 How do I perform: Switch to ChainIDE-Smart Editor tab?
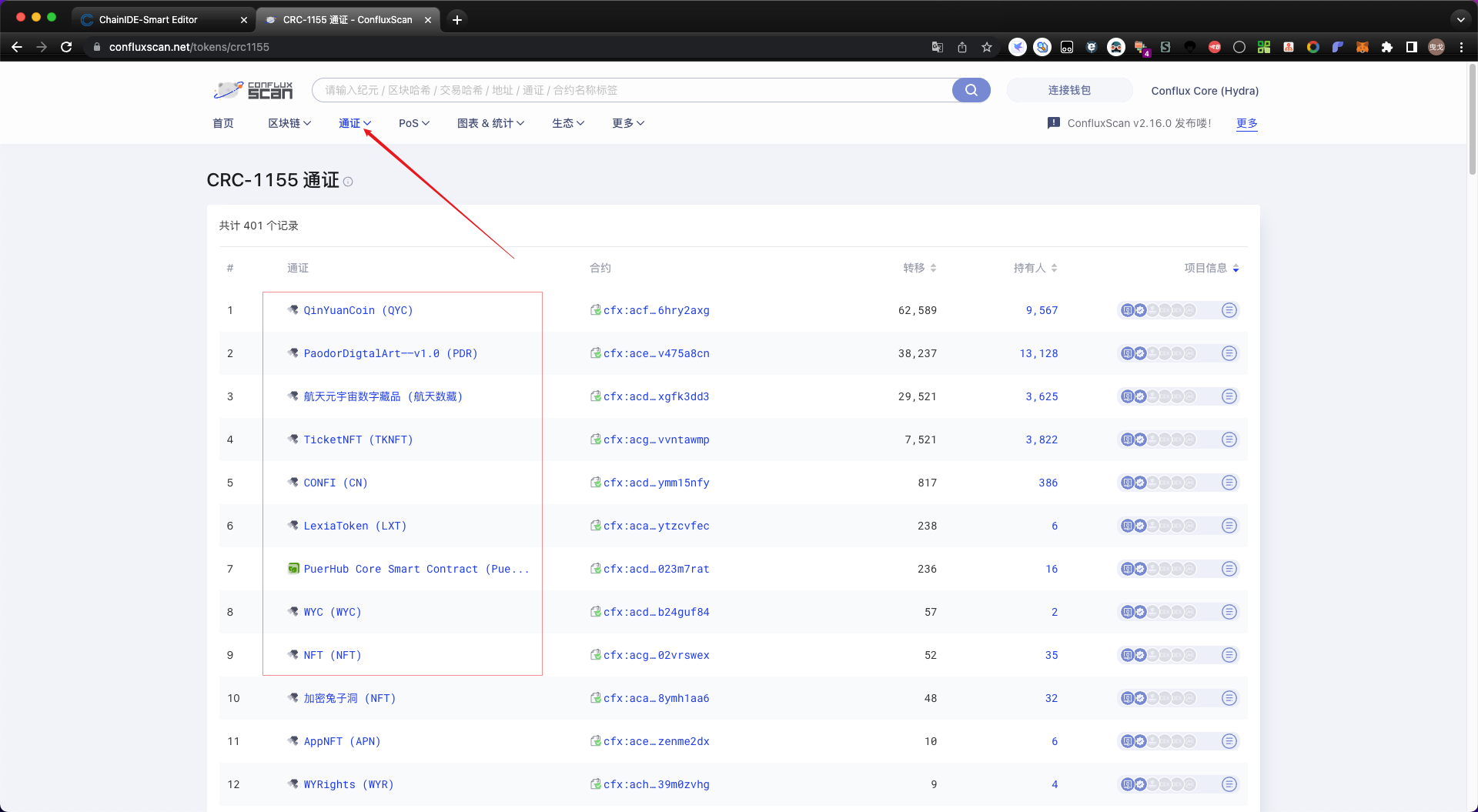(164, 19)
